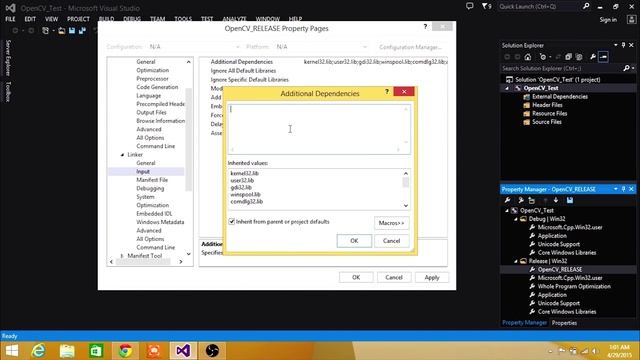Click OK in the Property Pages dialog
The image size is (640, 360).
pos(356,278)
